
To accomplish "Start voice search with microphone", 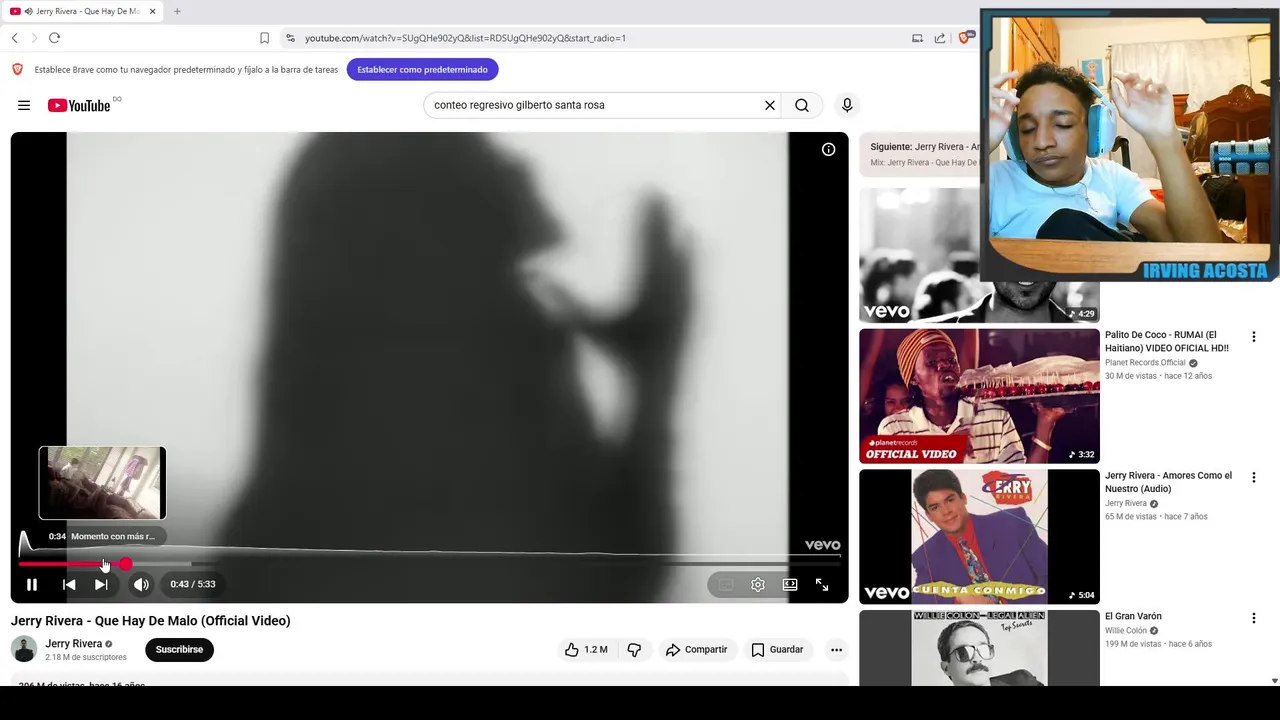I will click(847, 105).
